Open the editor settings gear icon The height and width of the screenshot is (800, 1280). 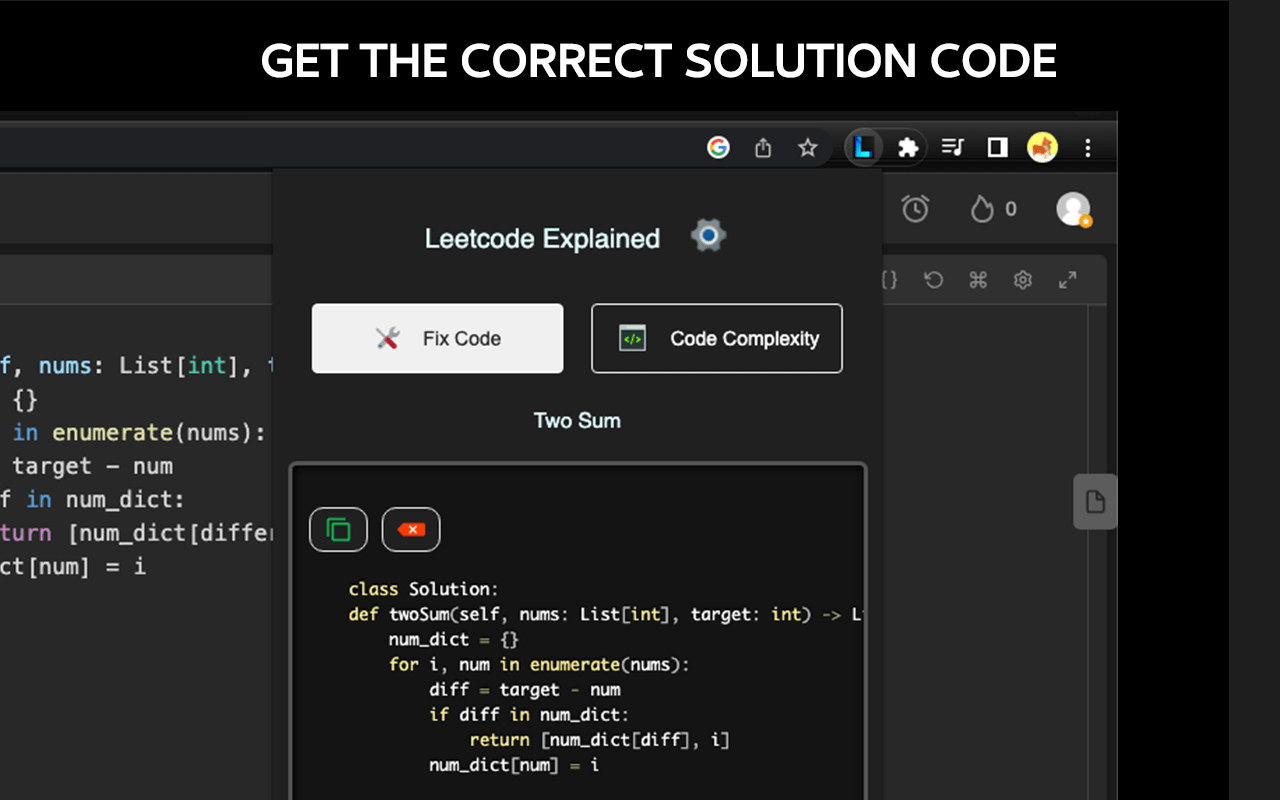coord(1022,280)
